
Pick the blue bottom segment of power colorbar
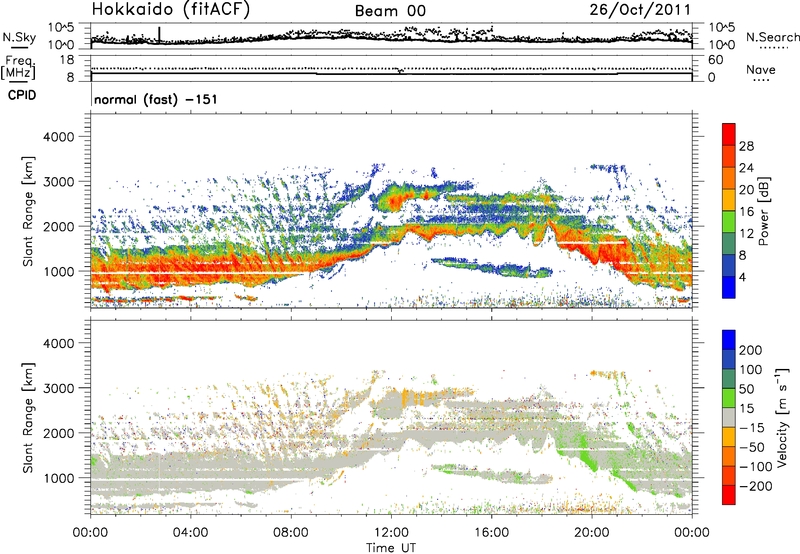tap(729, 287)
